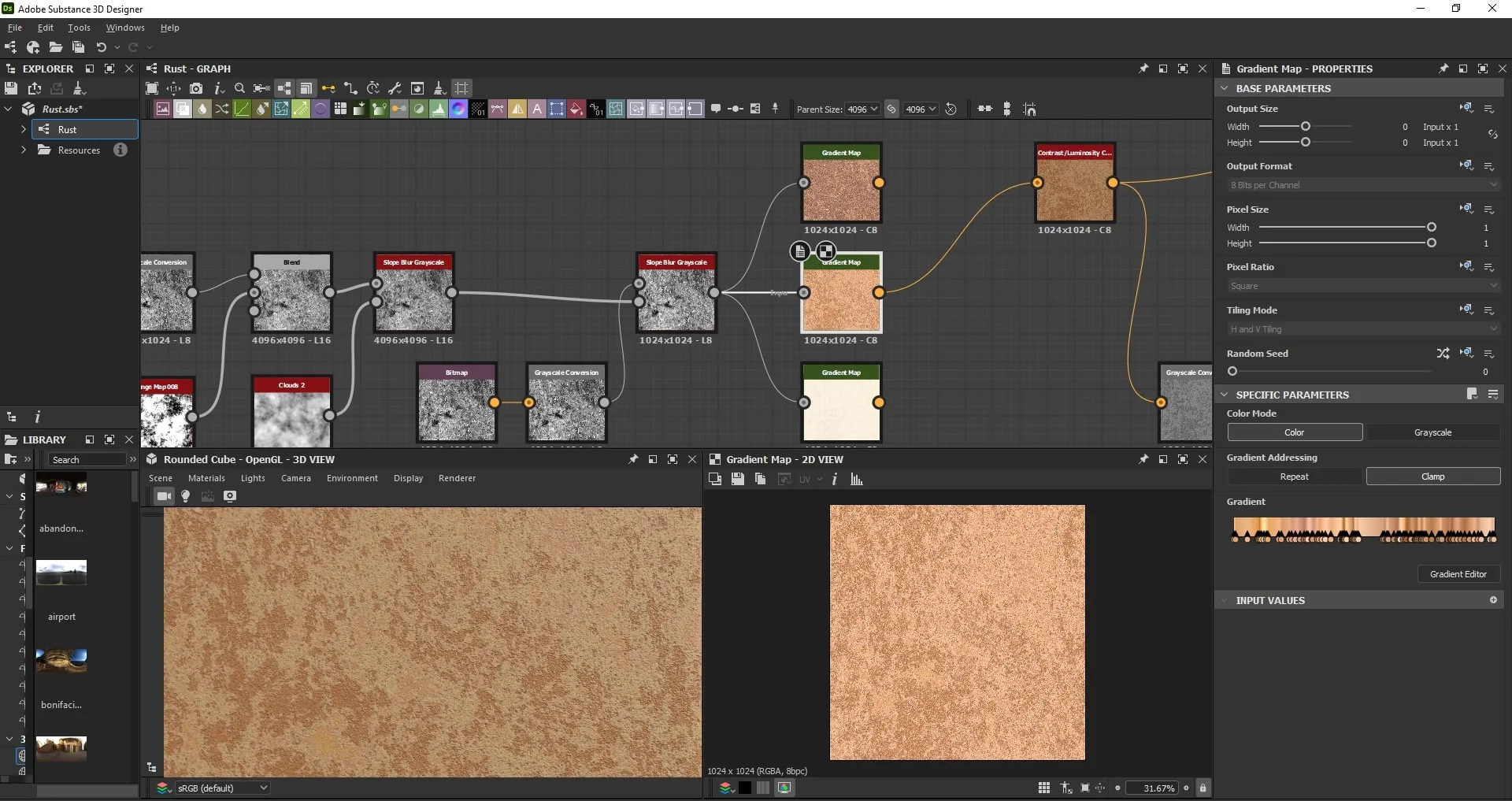Viewport: 1512px width, 801px height.
Task: Expand the Rust graph tree item
Action: pos(23,129)
